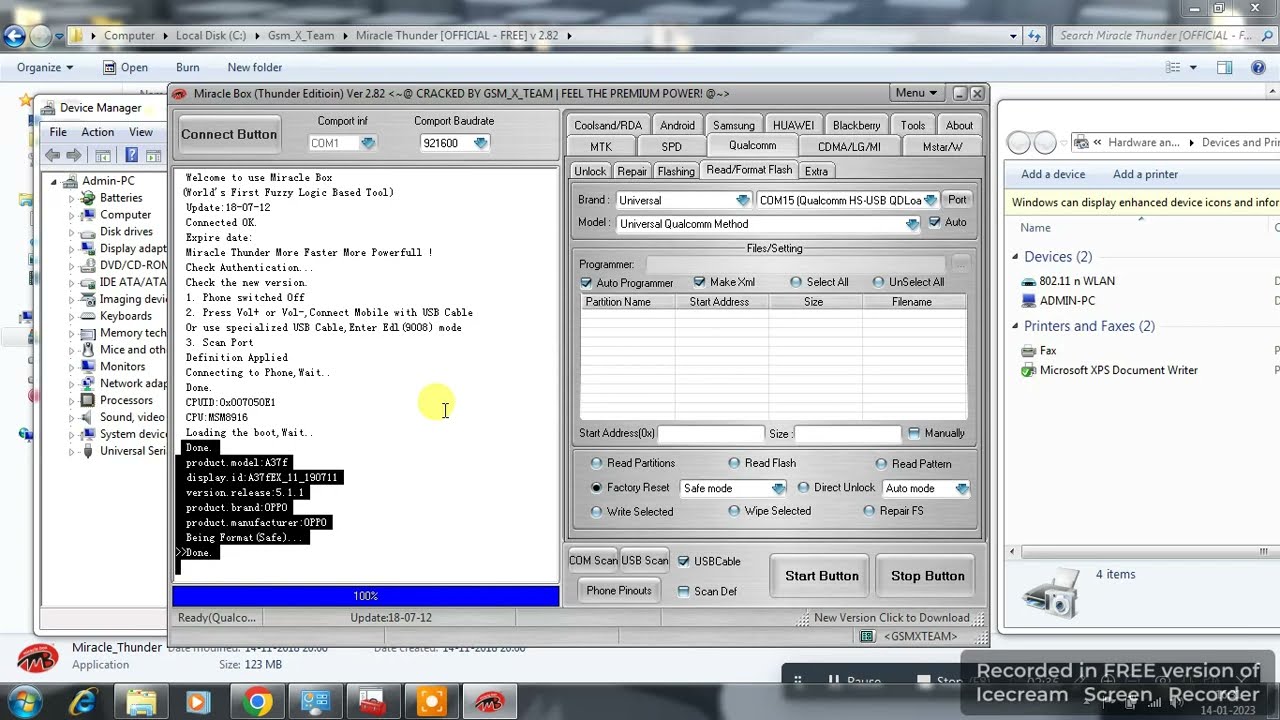Click the Start Button
This screenshot has width=1280, height=720.
click(822, 576)
